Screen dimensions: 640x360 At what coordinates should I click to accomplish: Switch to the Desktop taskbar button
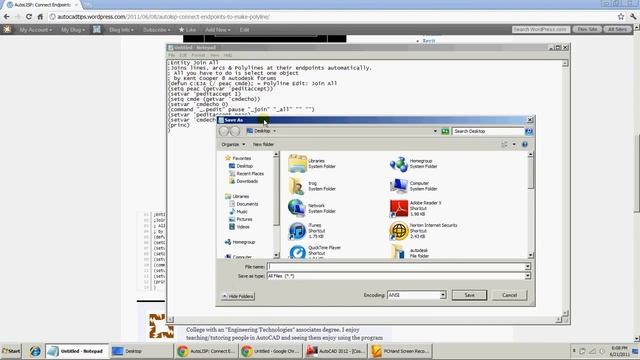(x=141, y=351)
